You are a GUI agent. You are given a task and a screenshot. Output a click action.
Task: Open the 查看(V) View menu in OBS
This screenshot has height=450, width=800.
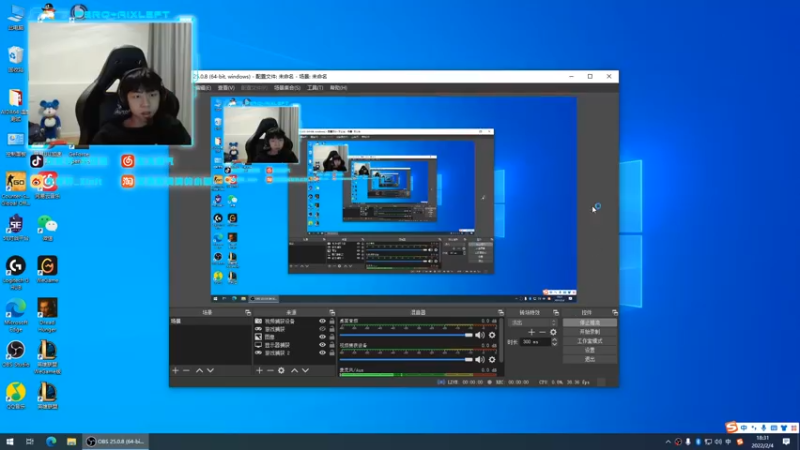[226, 88]
